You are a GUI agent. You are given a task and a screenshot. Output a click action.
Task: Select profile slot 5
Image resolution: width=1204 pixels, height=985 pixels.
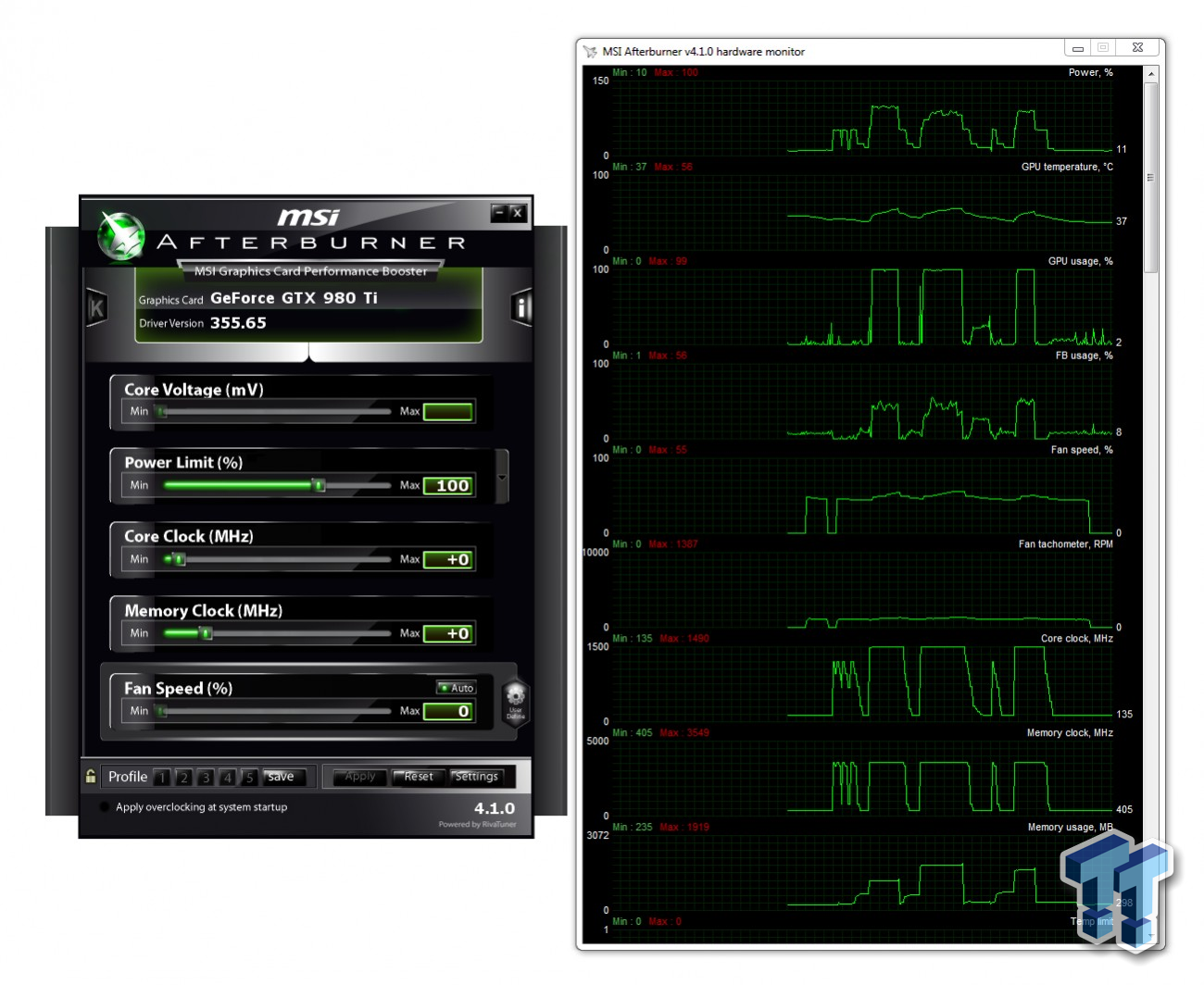pyautogui.click(x=248, y=778)
